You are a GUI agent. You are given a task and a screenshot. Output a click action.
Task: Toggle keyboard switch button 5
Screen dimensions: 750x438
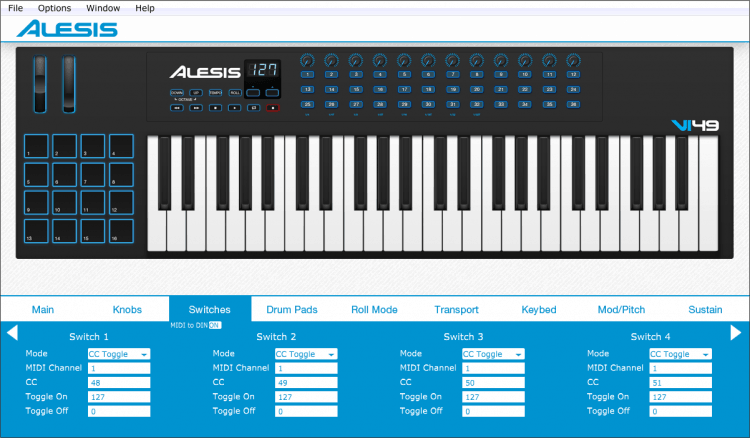point(404,75)
